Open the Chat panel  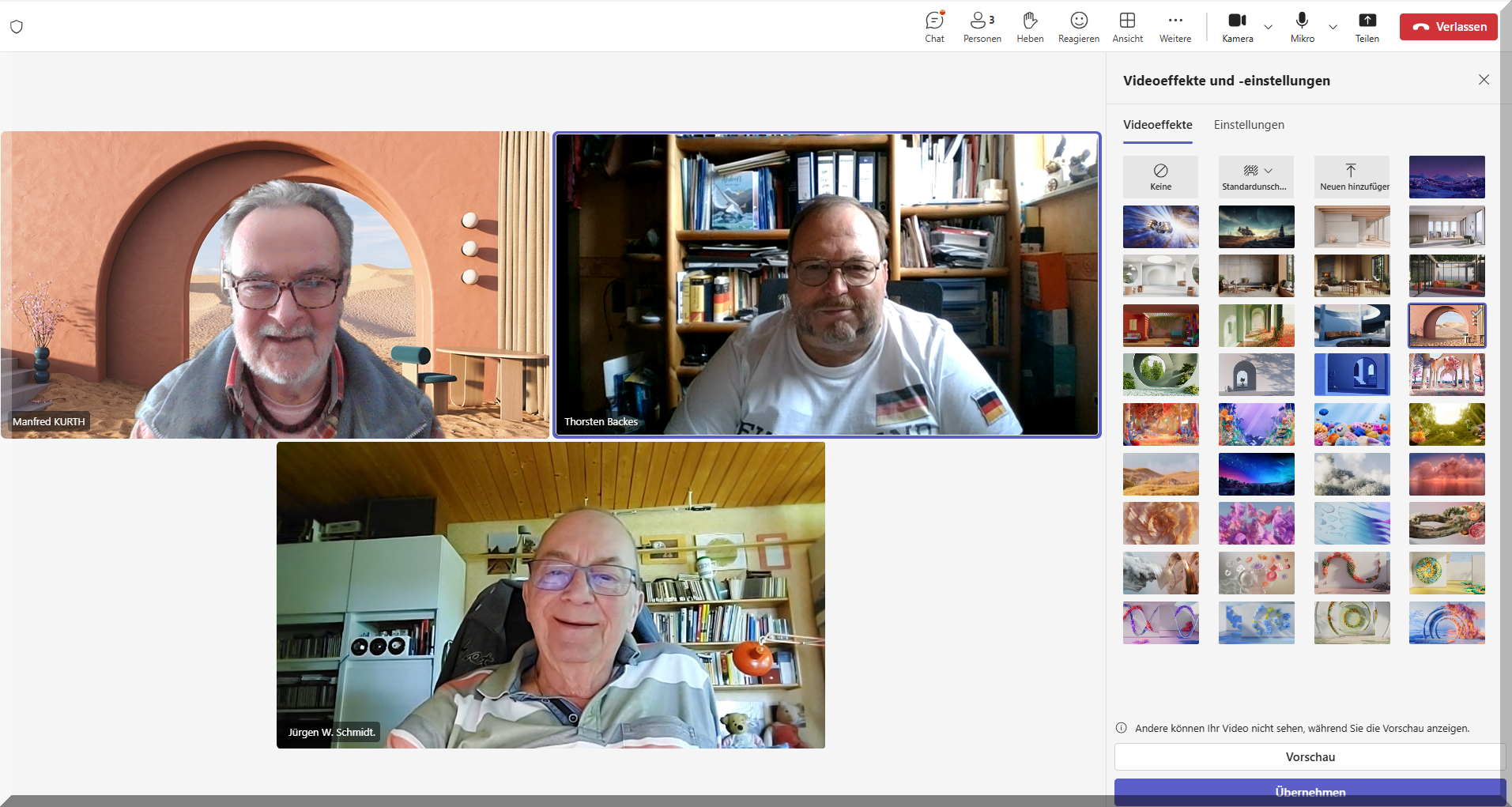(934, 27)
